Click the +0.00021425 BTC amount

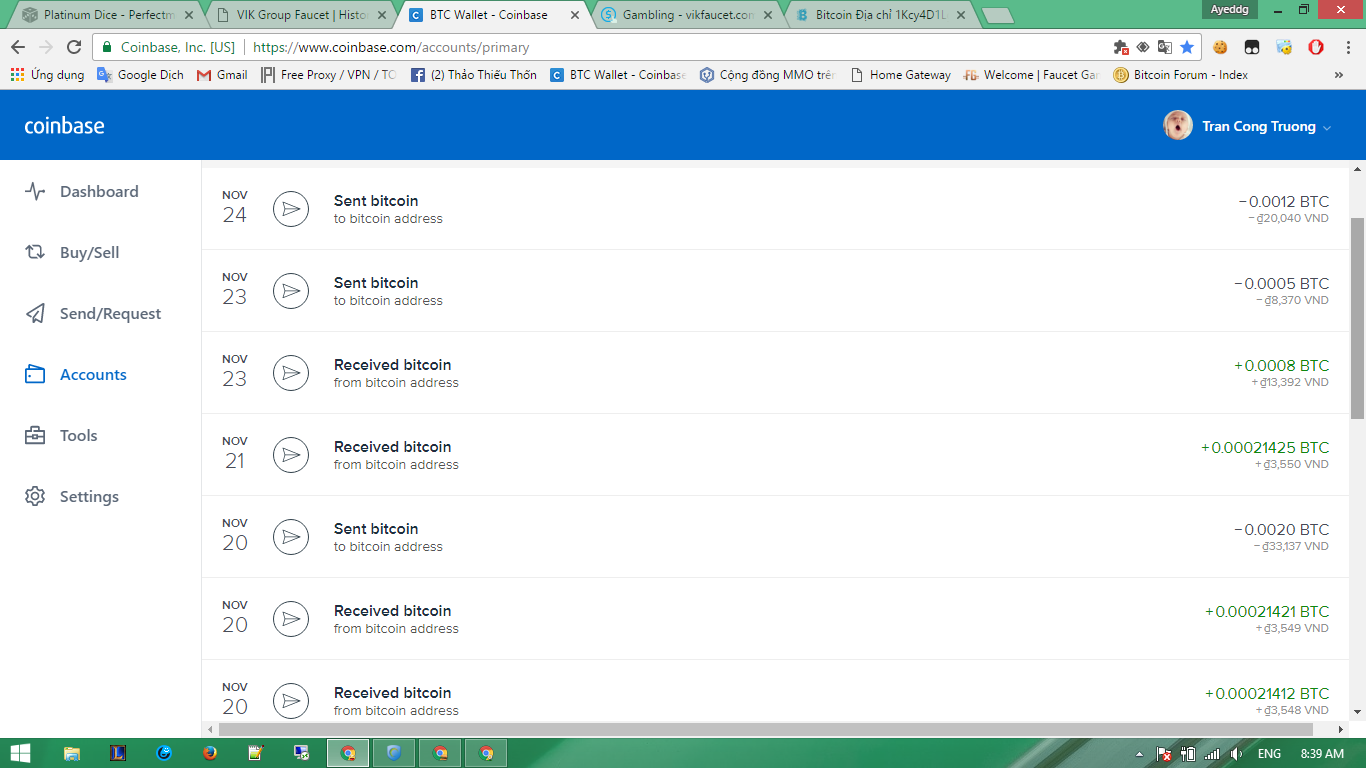[1265, 447]
